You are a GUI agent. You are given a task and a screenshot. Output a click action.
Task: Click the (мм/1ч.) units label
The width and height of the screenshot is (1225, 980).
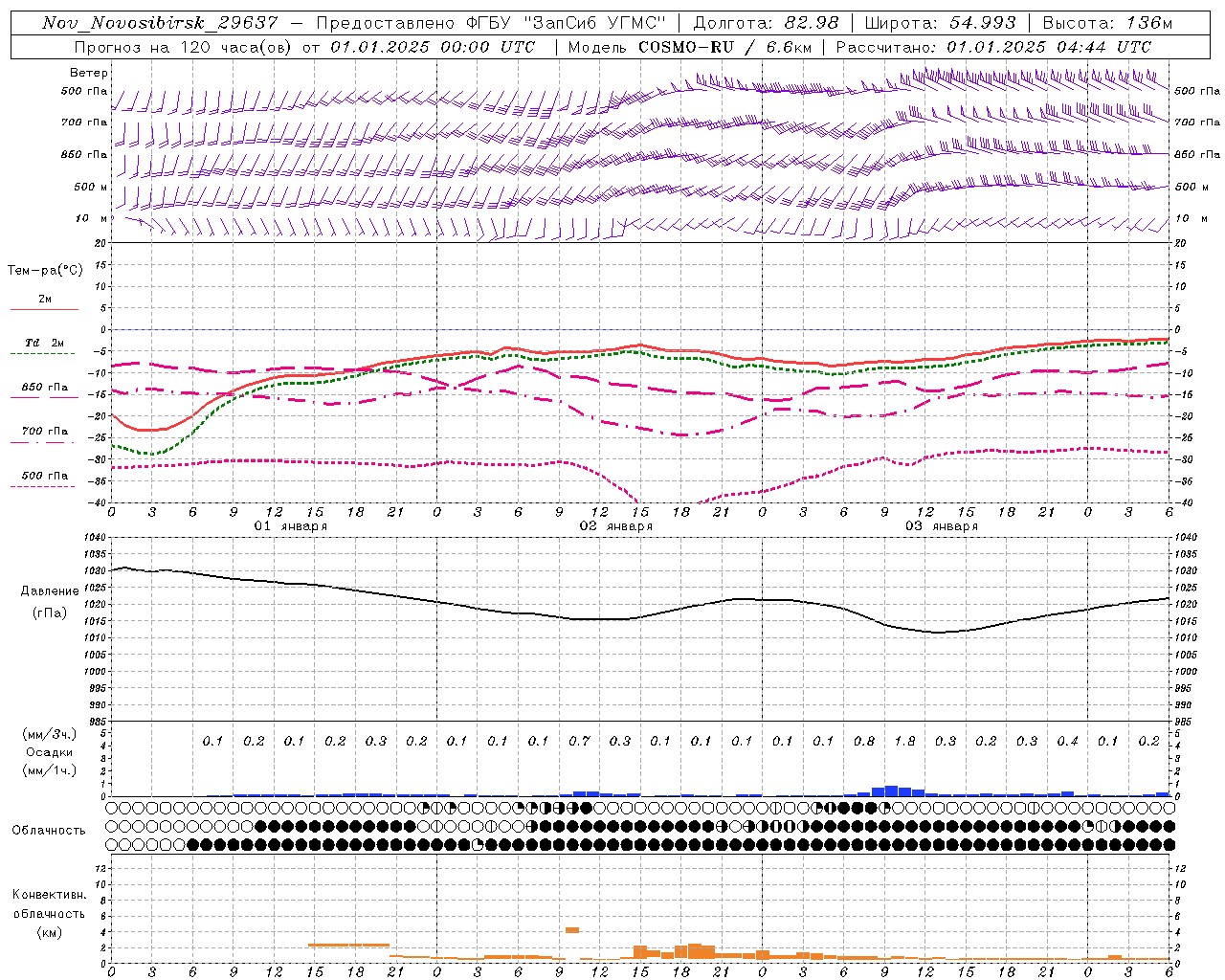(x=49, y=770)
